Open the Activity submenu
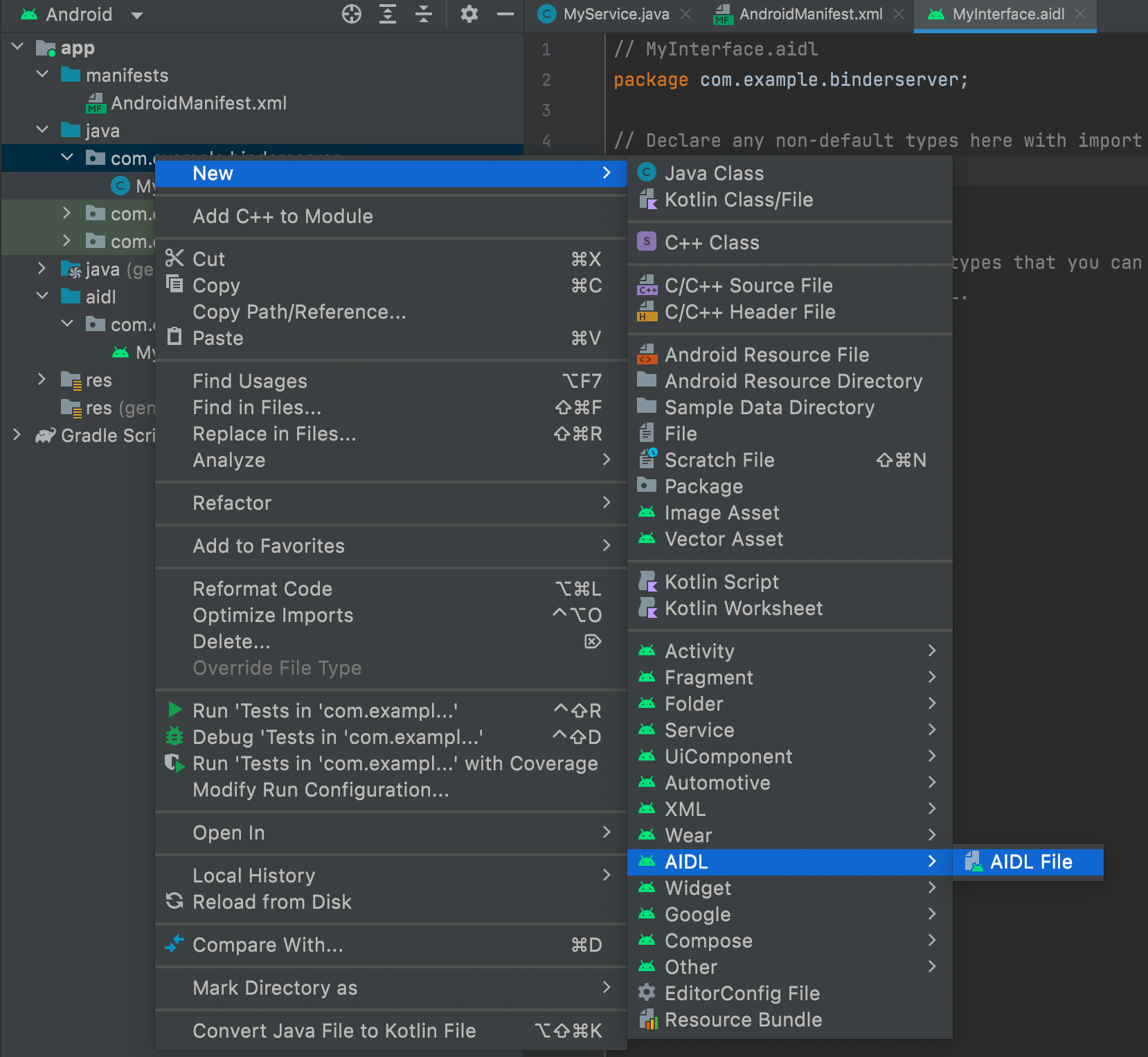The width and height of the screenshot is (1148, 1057). [x=790, y=651]
